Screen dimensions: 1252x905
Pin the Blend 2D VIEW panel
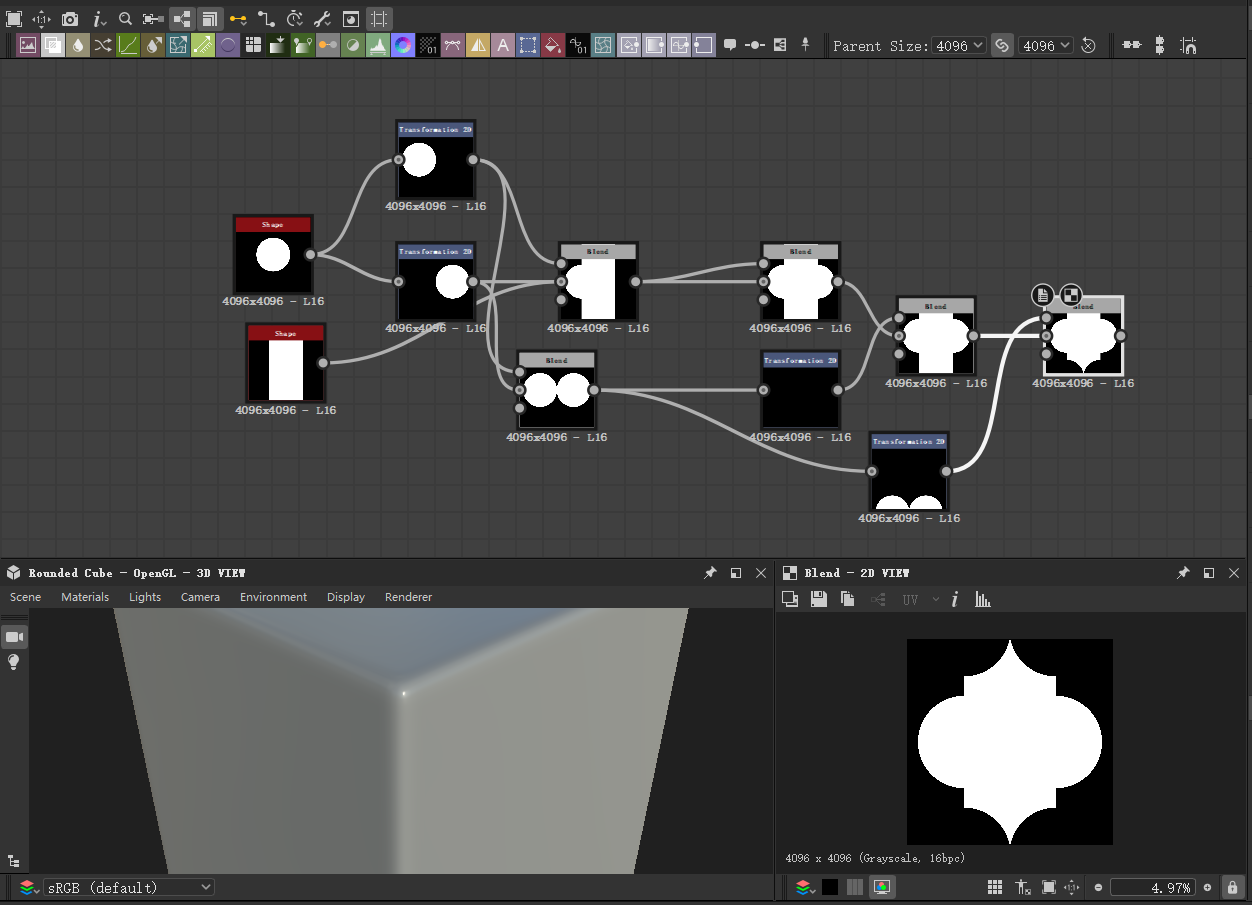coord(1183,573)
